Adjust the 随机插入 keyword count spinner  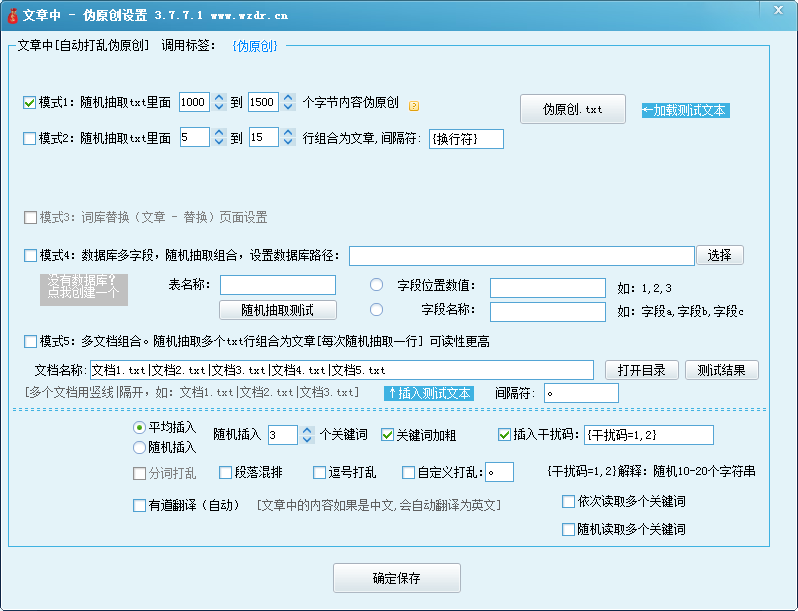(x=308, y=435)
